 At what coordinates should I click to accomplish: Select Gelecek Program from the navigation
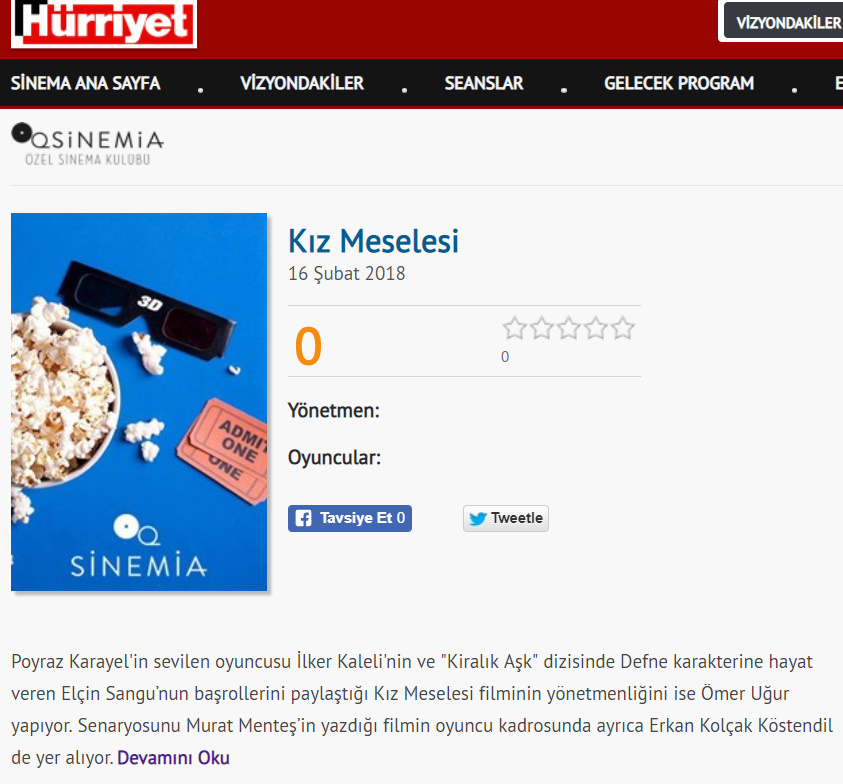[x=679, y=83]
